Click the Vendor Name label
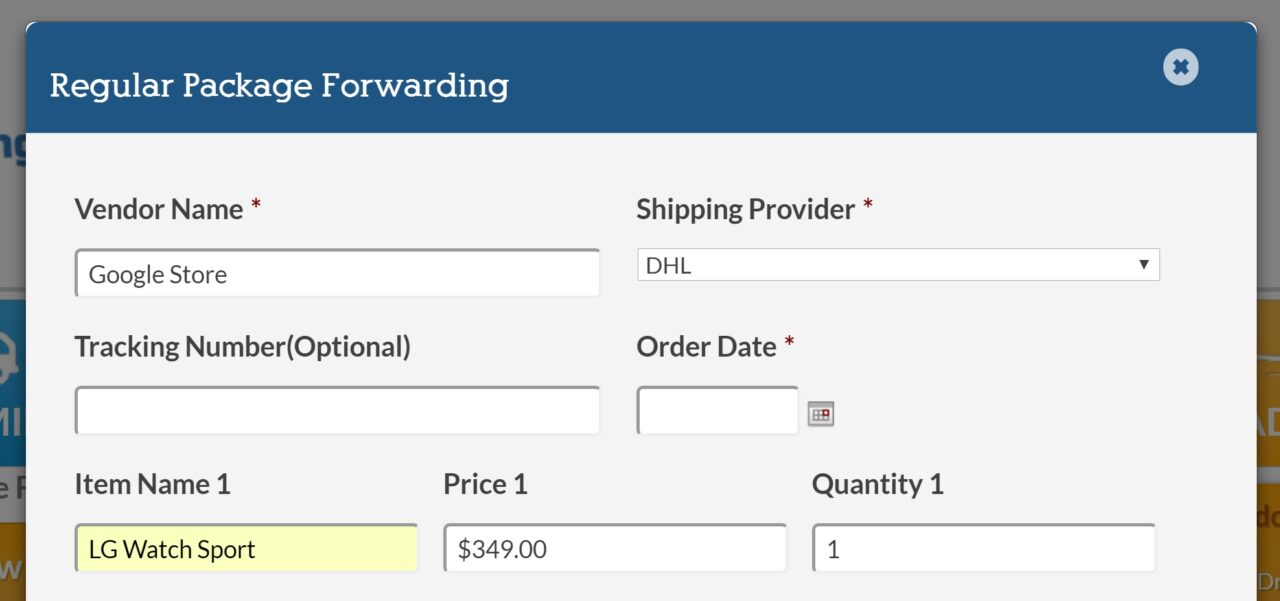This screenshot has height=601, width=1280. pyautogui.click(x=159, y=209)
